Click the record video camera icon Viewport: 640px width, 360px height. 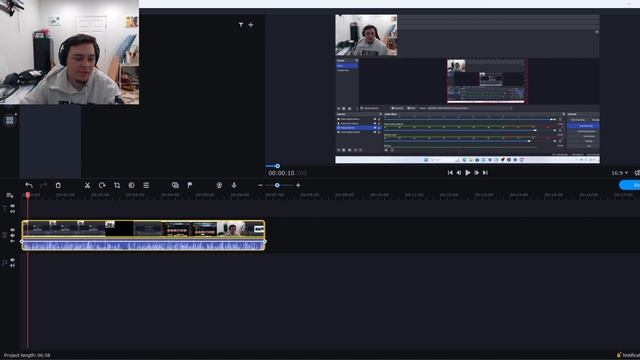[219, 185]
